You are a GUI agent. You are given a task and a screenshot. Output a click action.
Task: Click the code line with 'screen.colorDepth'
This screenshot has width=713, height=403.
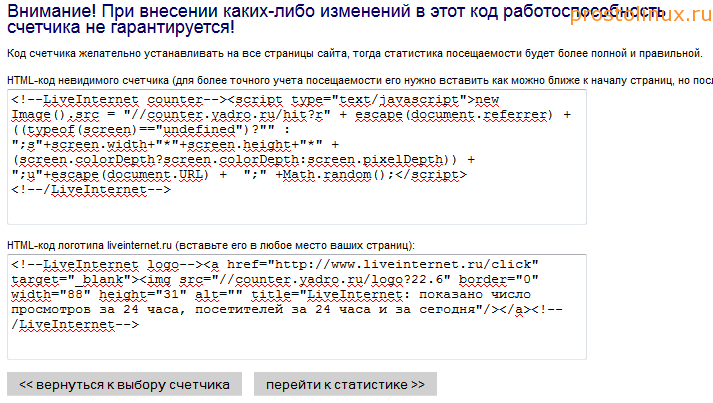[x=243, y=160]
